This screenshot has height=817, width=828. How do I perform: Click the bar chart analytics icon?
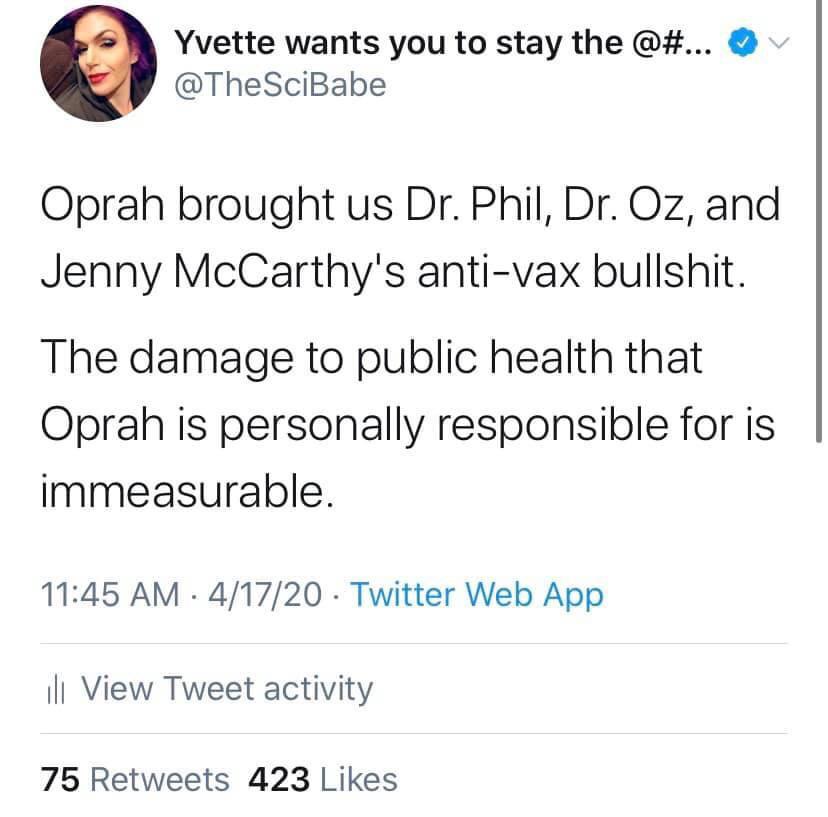(x=55, y=689)
